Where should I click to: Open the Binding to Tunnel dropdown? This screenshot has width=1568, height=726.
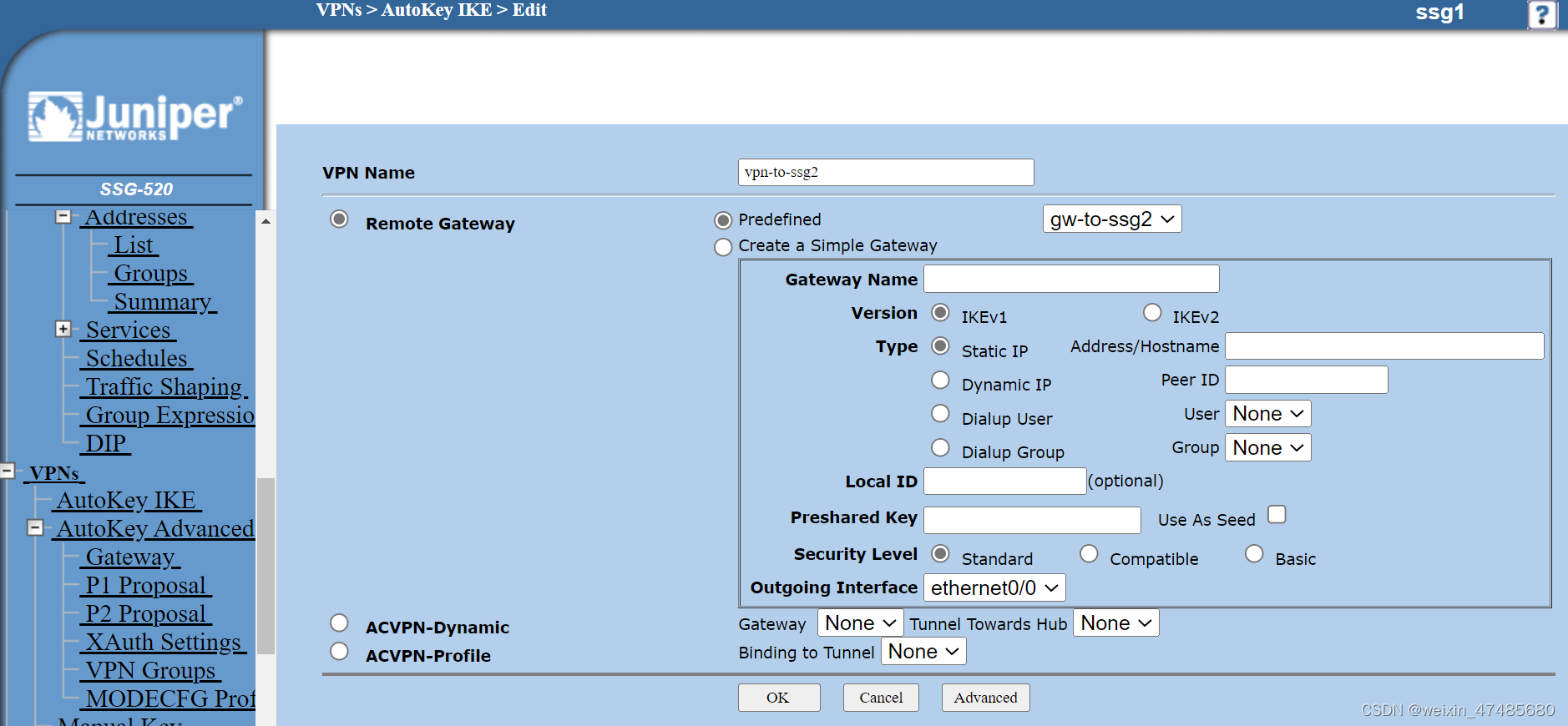tap(923, 652)
